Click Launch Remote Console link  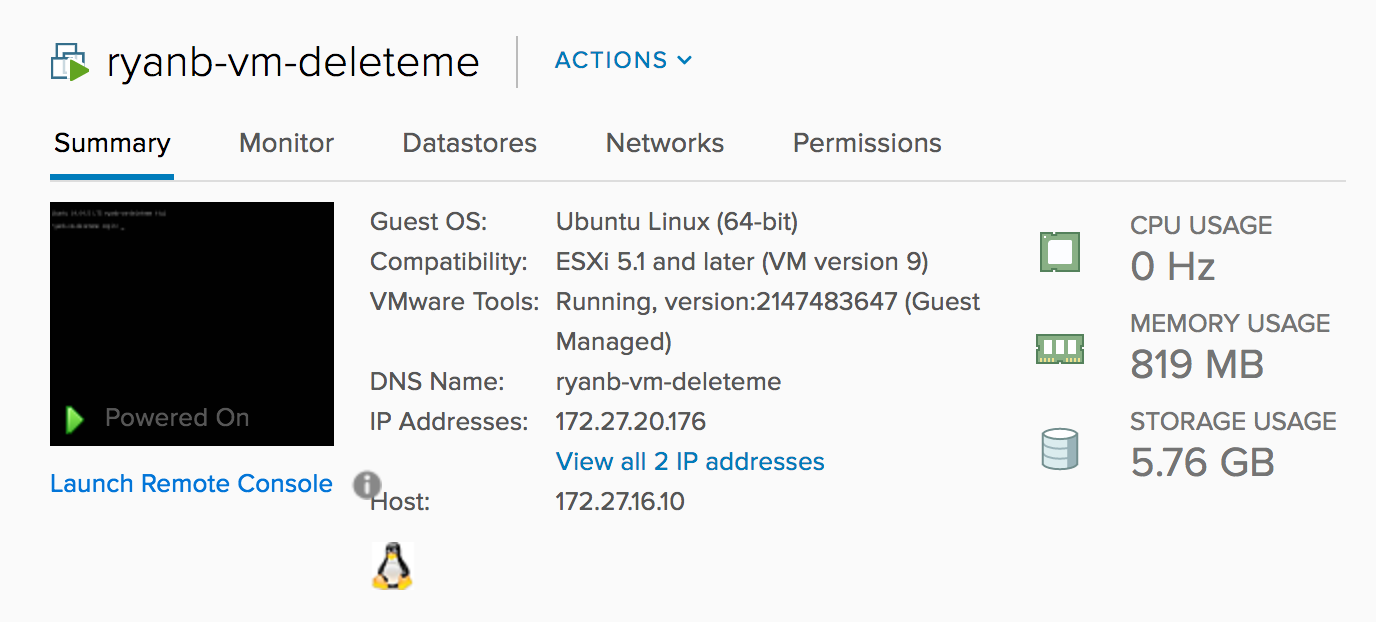tap(191, 484)
